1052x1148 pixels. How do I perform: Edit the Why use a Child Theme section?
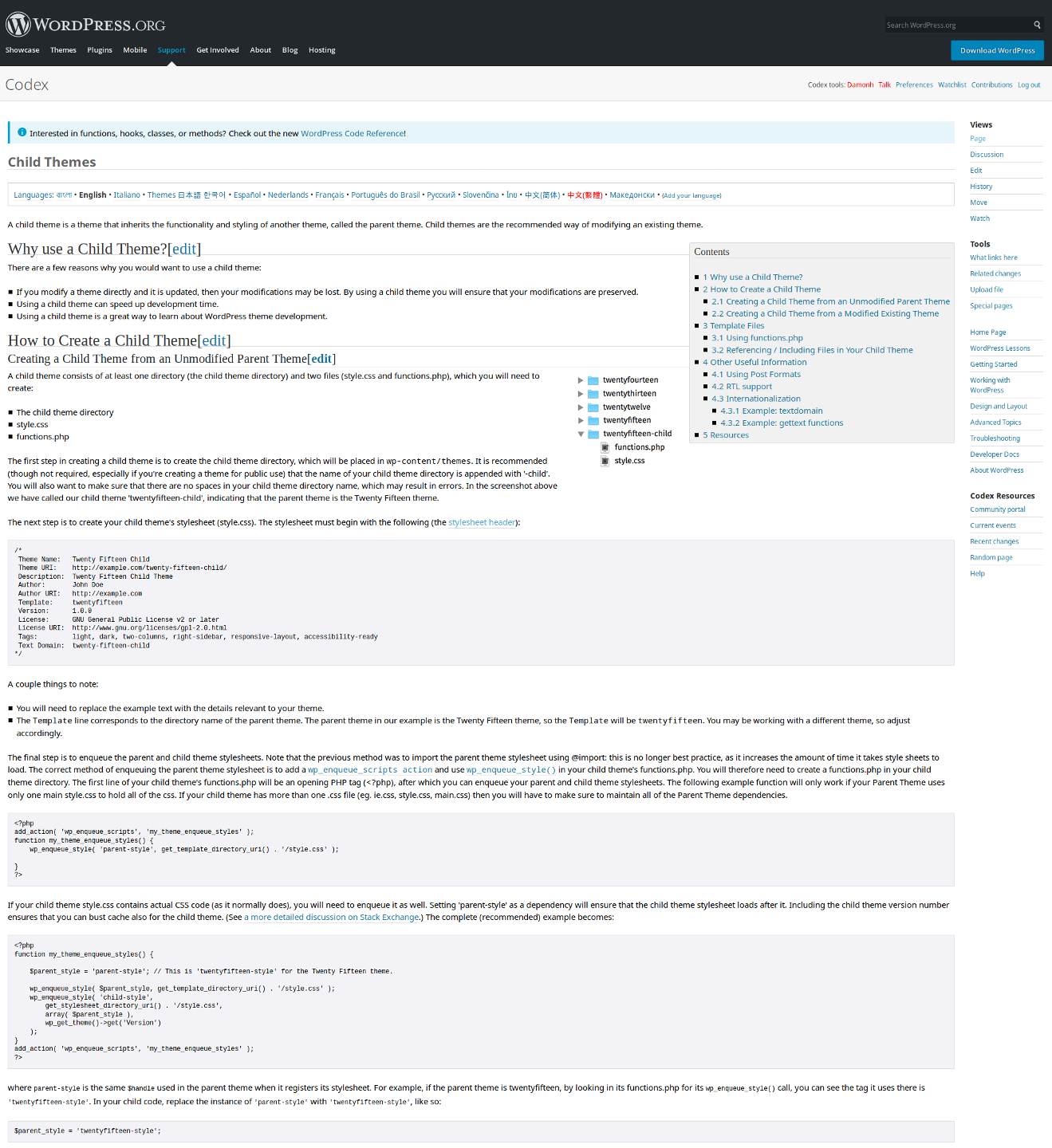184,249
